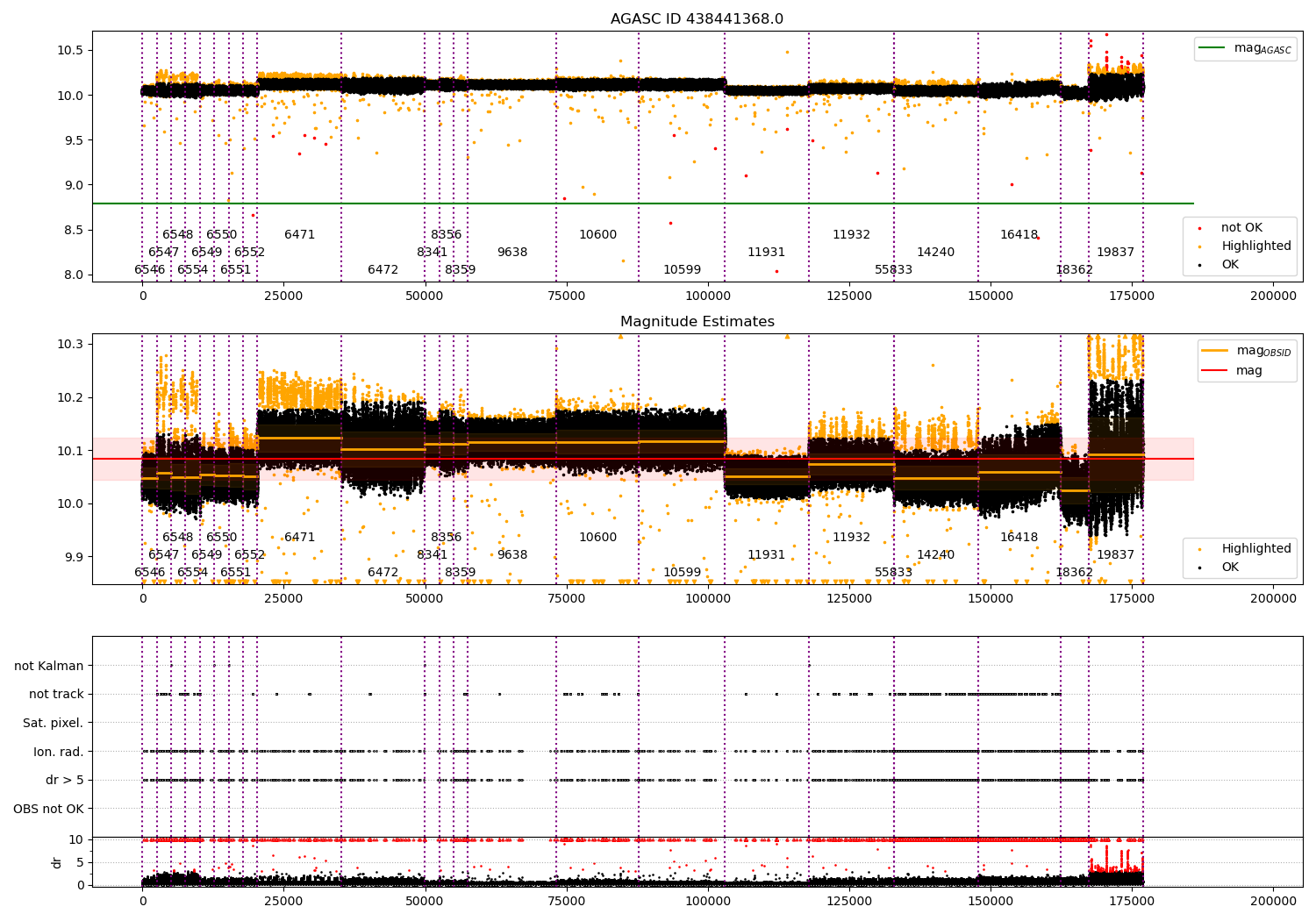Click obsid label 10600 in the Magnitude Estimates plot

[597, 537]
